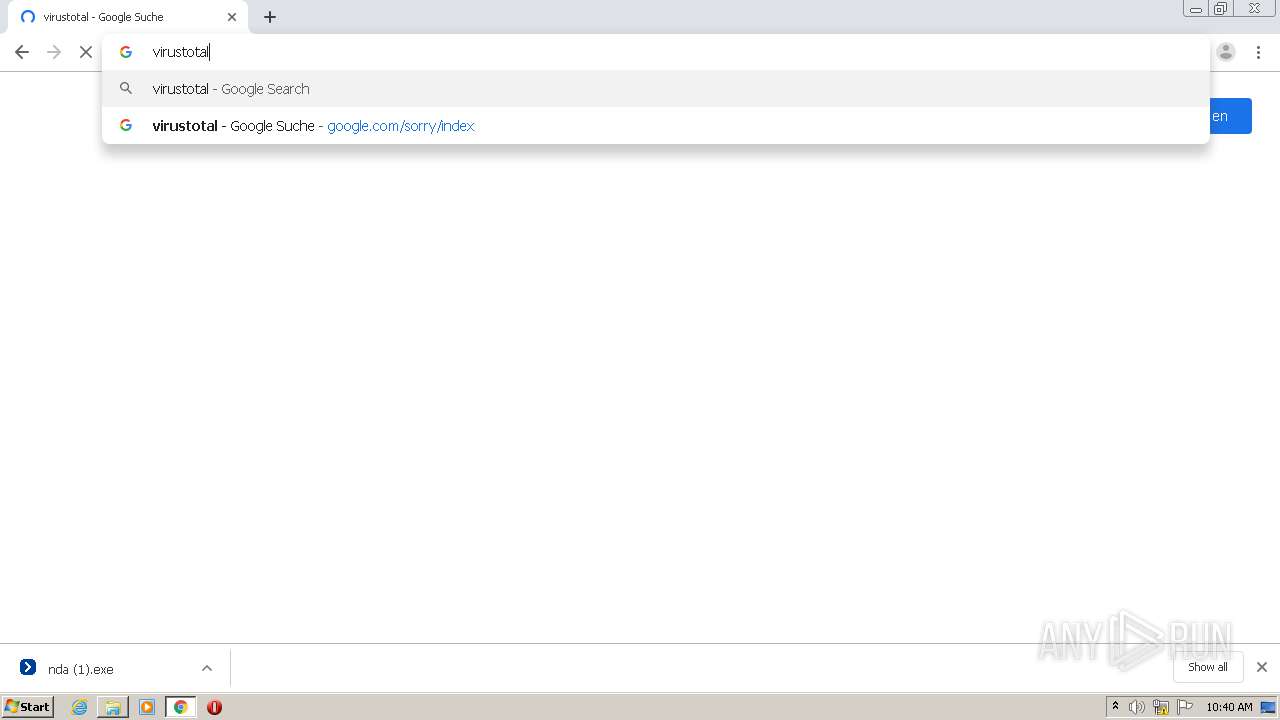Click Show all downloads

(x=1208, y=667)
